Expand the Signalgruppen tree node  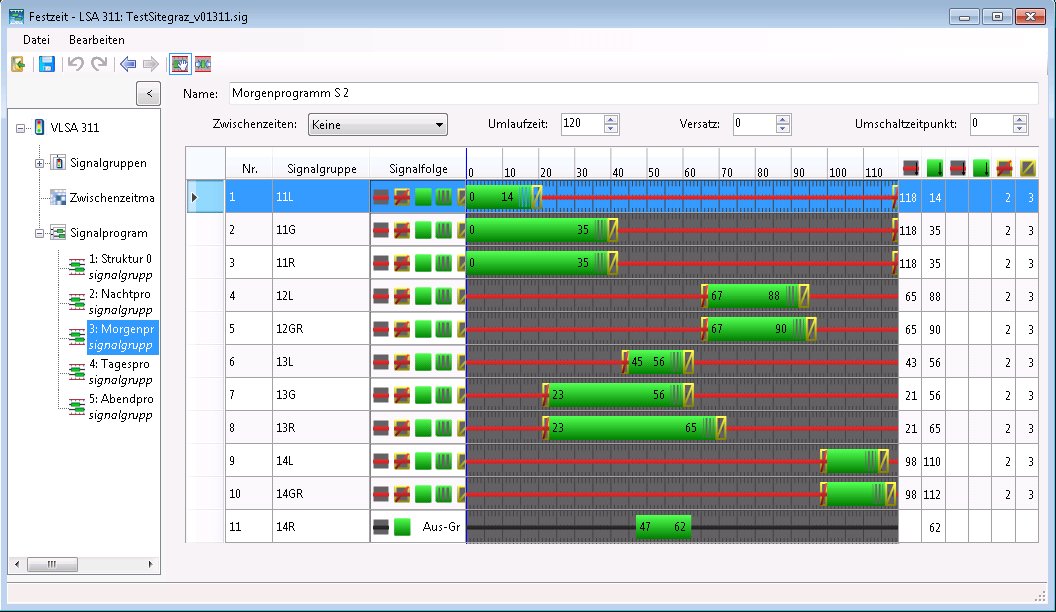pos(40,163)
